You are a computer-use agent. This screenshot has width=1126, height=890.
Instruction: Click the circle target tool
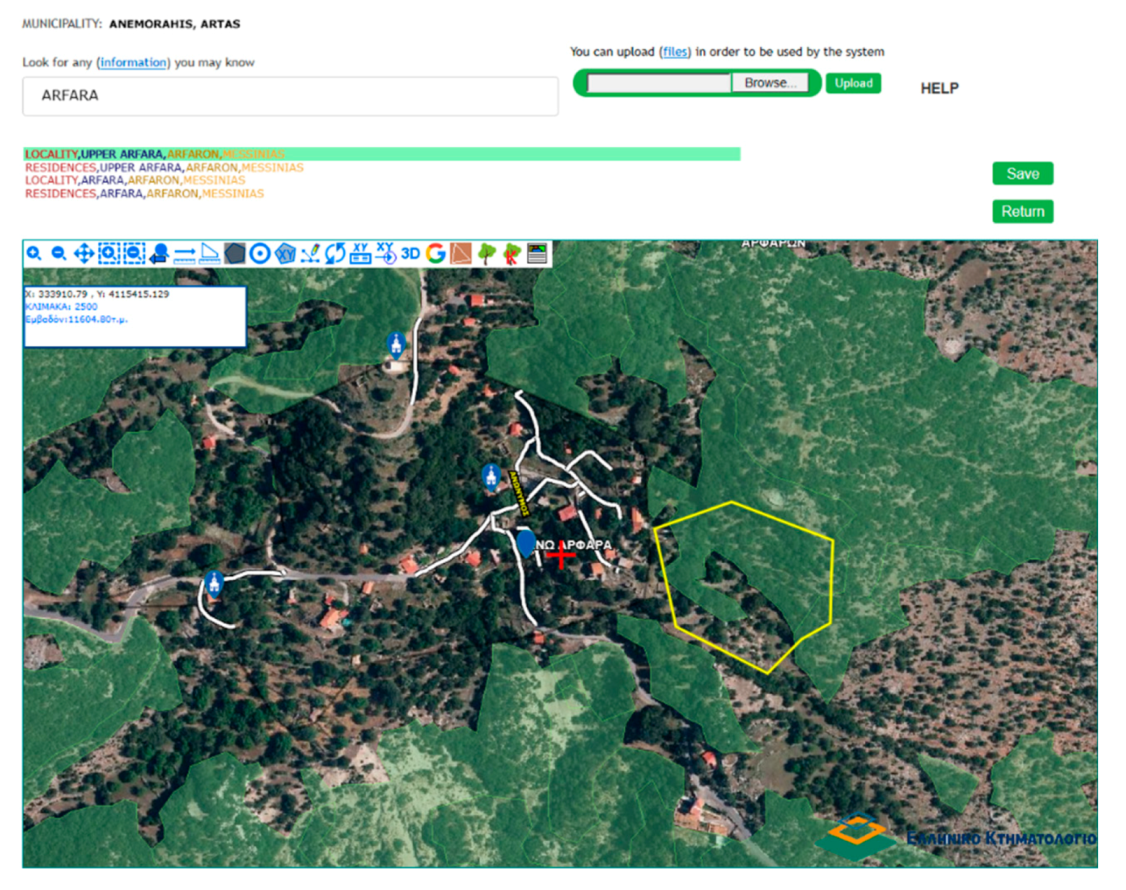coord(260,254)
